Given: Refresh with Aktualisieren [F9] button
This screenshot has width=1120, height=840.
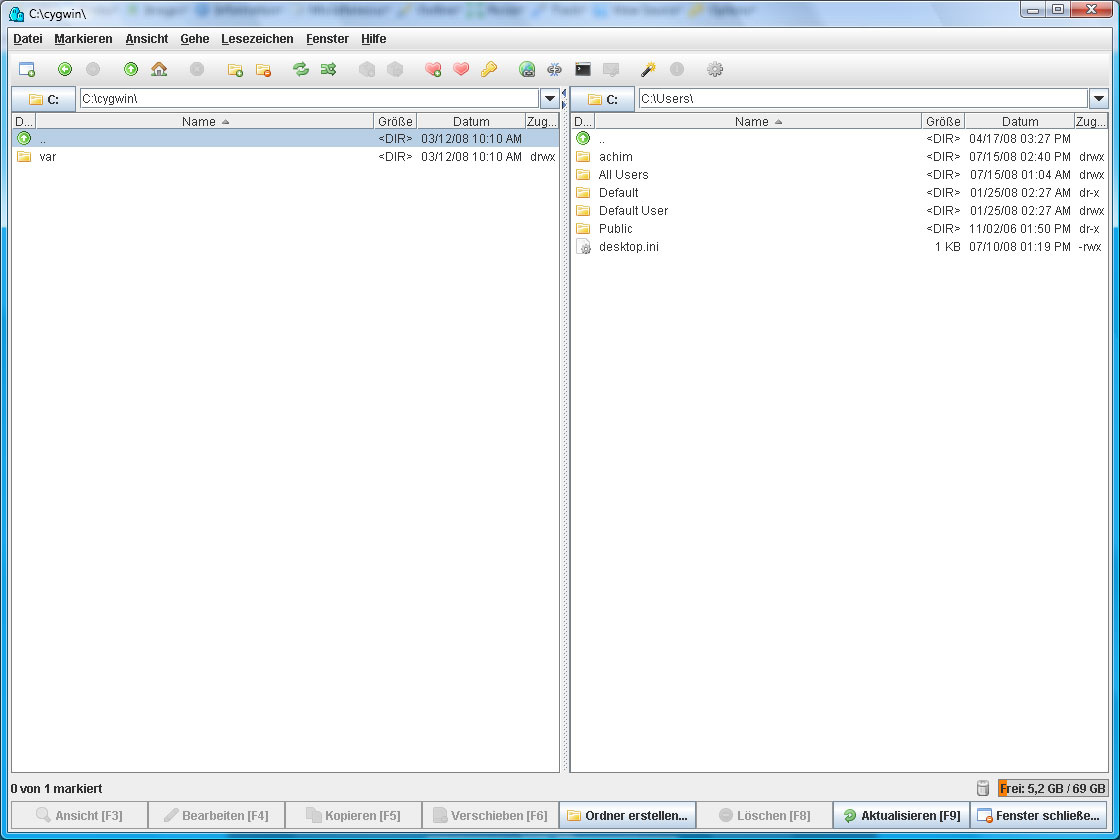Looking at the screenshot, I should pos(901,815).
